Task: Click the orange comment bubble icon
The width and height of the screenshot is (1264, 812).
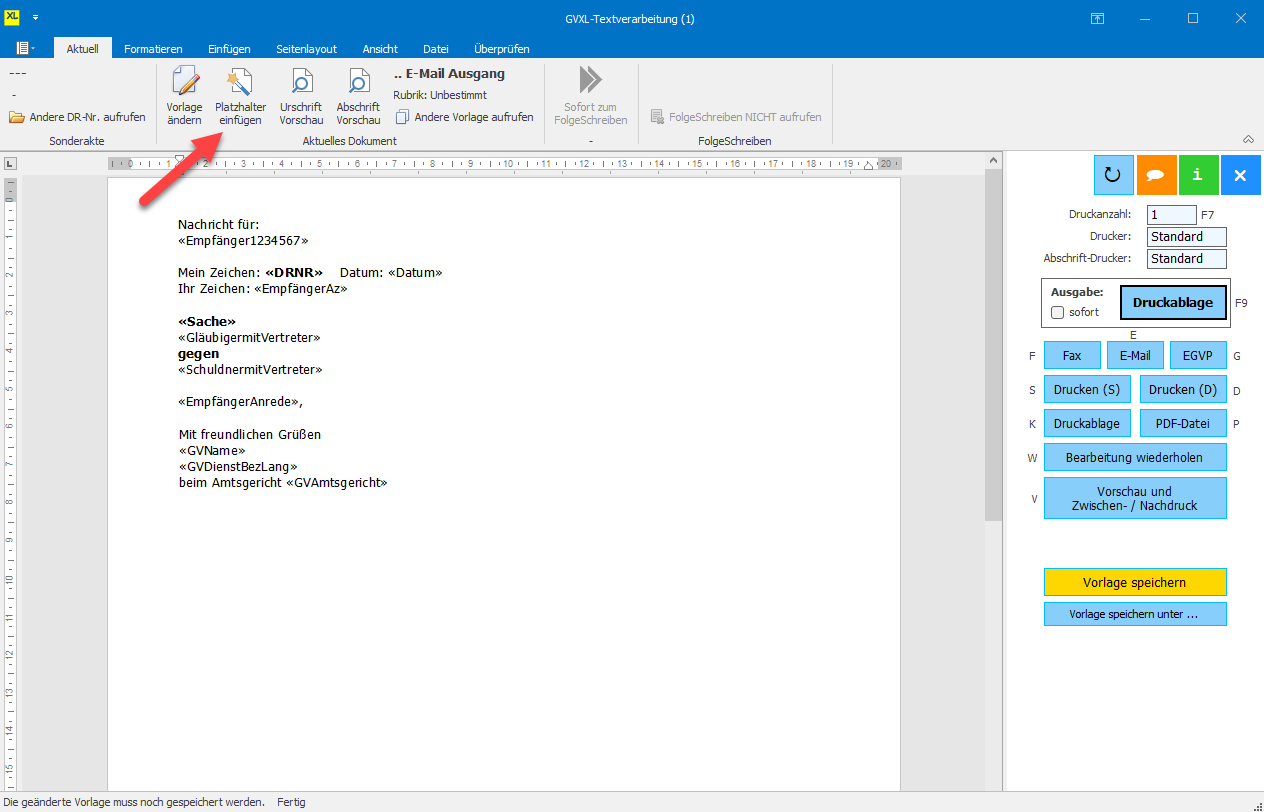Action: 1156,175
